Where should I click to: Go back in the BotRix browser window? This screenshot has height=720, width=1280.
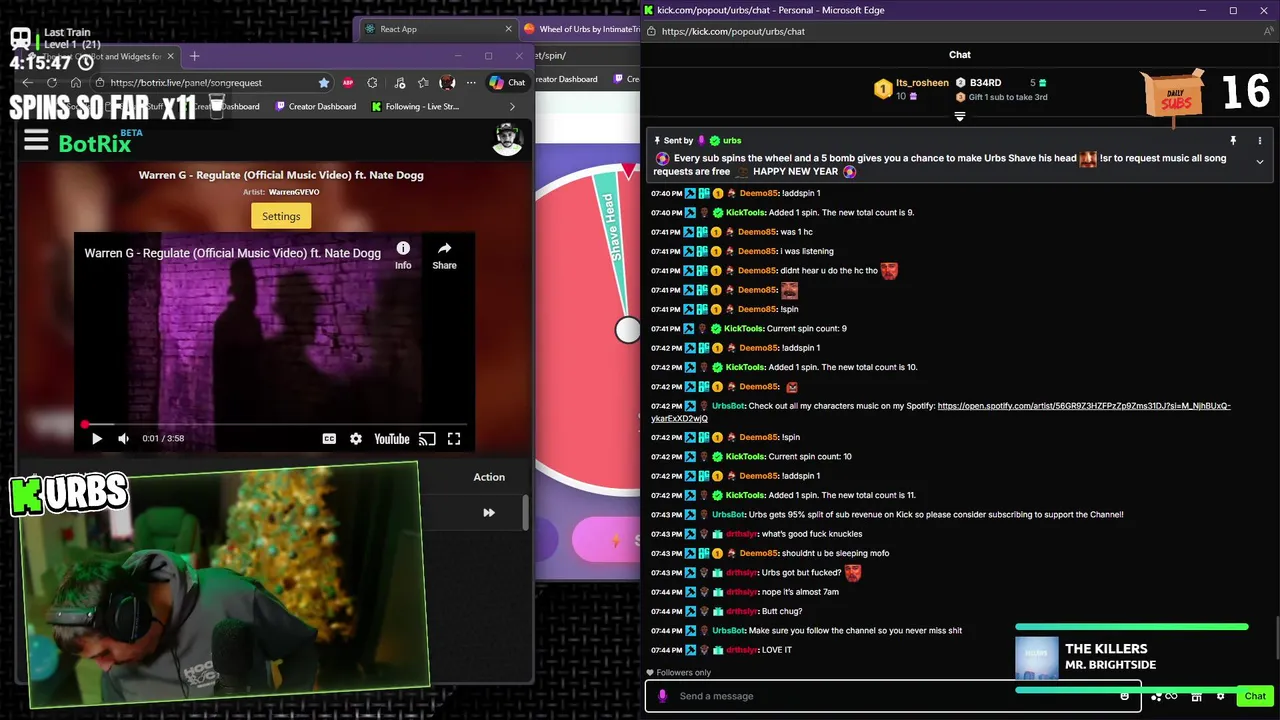click(x=28, y=83)
